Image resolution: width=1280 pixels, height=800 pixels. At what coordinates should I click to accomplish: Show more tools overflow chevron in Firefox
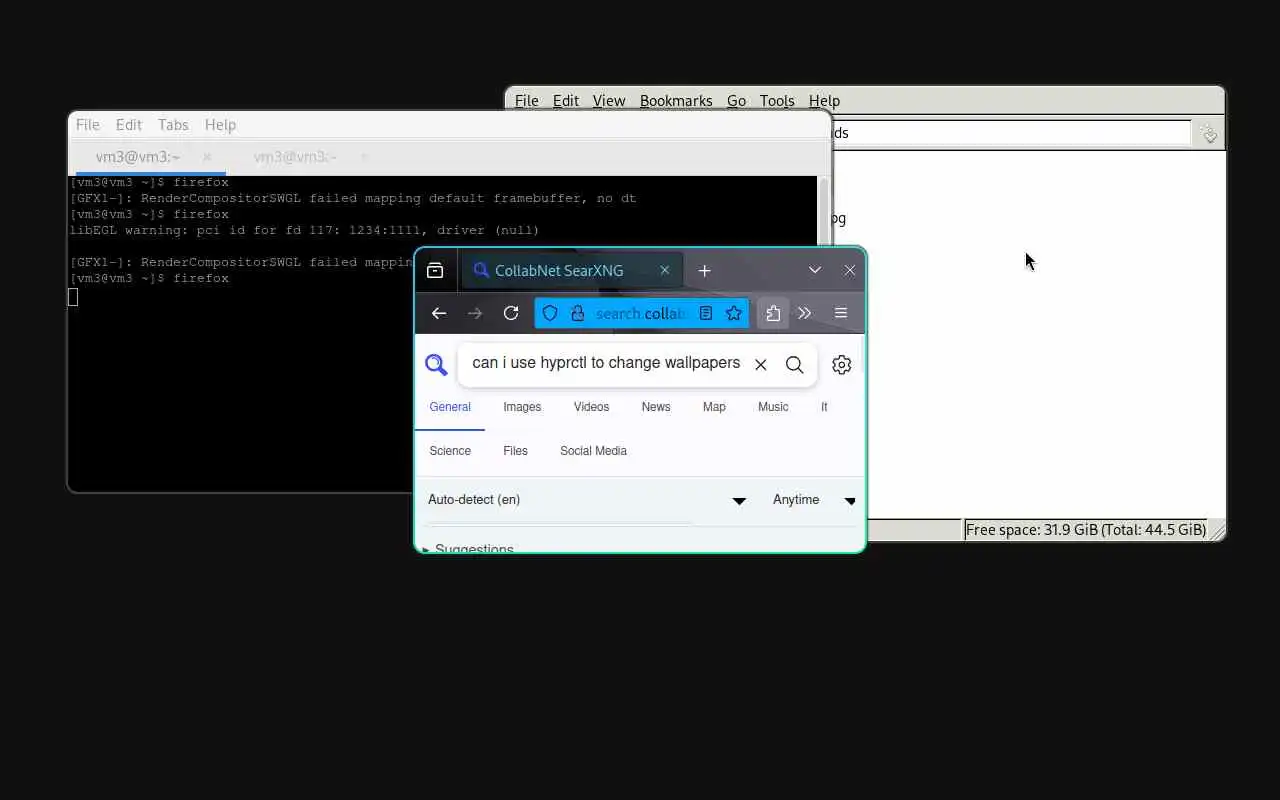click(804, 313)
